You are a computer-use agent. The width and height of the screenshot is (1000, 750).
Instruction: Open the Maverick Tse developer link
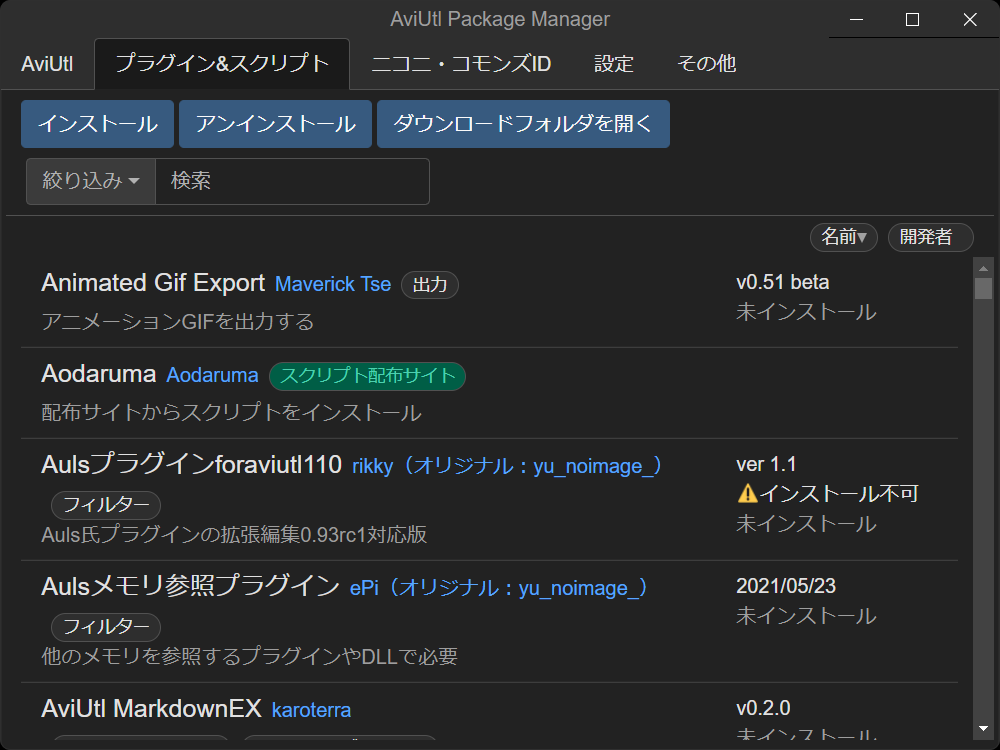[x=333, y=284]
